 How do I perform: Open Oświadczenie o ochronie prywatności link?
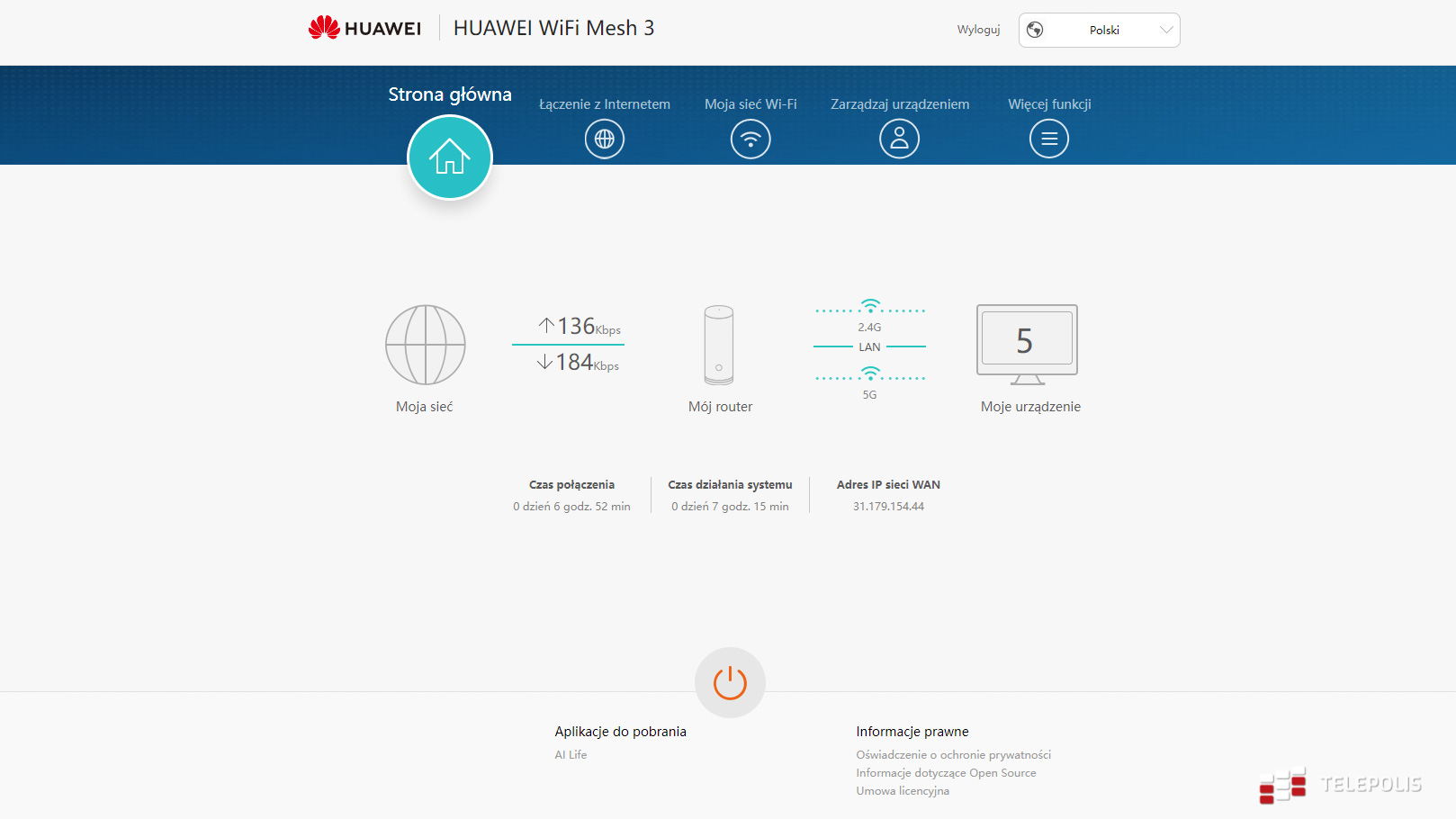coord(953,755)
